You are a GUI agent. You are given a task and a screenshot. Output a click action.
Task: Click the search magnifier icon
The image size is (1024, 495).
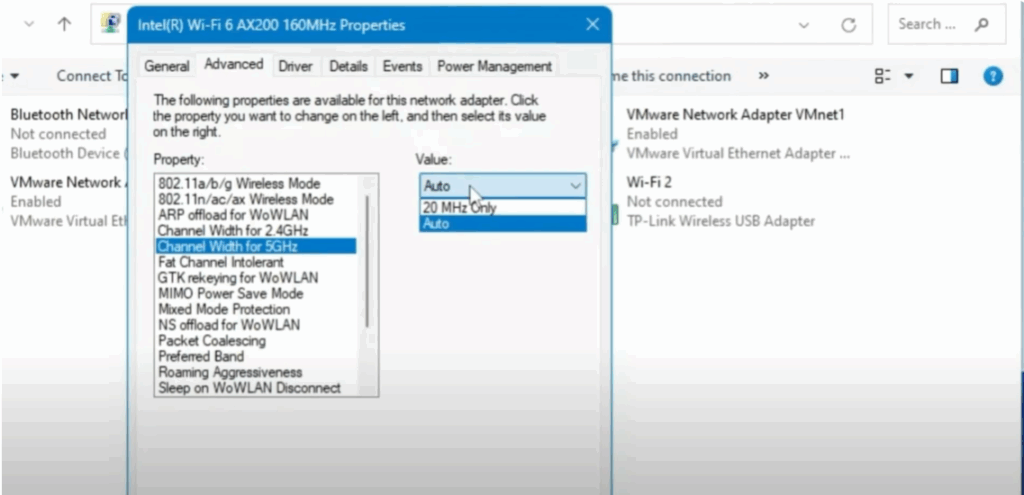(981, 25)
